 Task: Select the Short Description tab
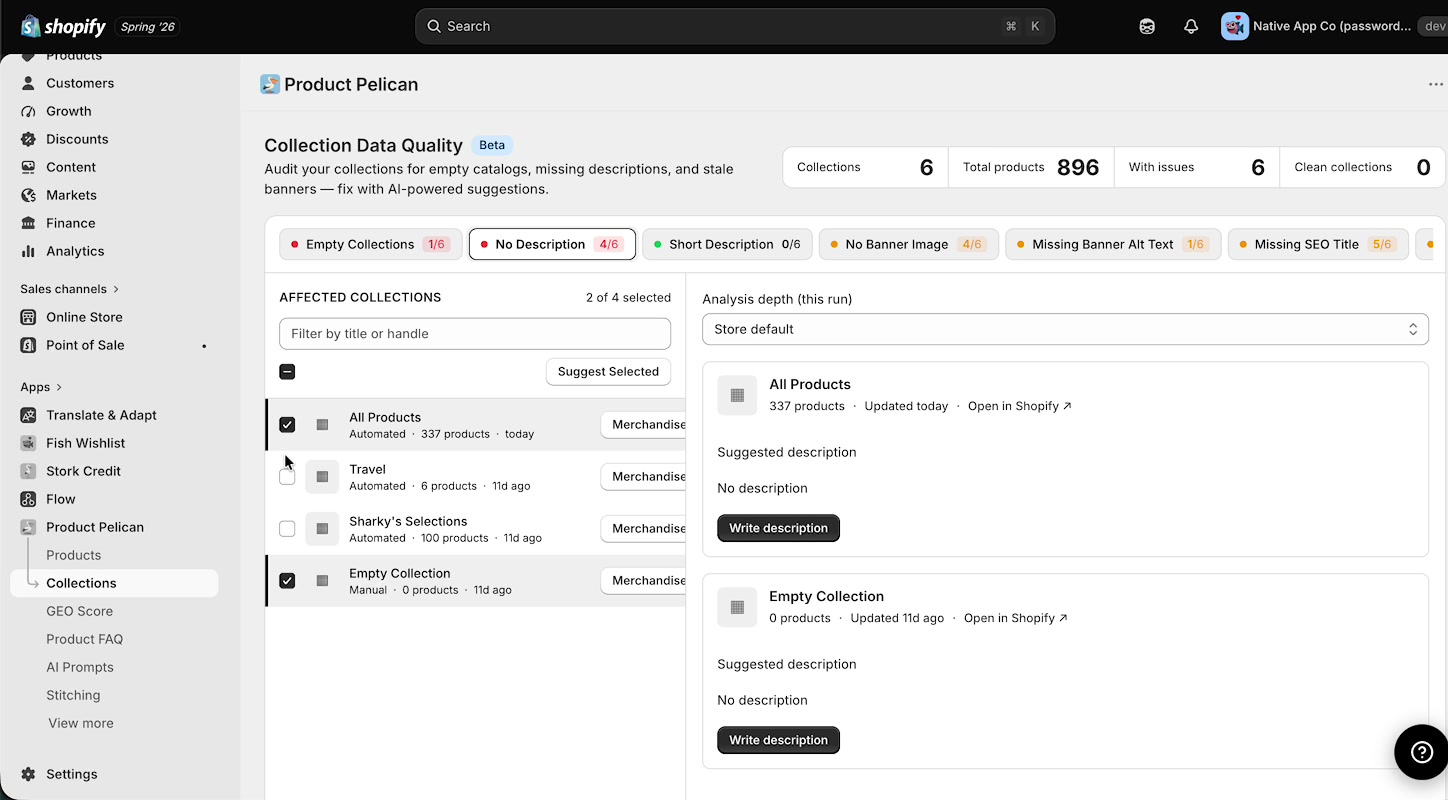(727, 244)
